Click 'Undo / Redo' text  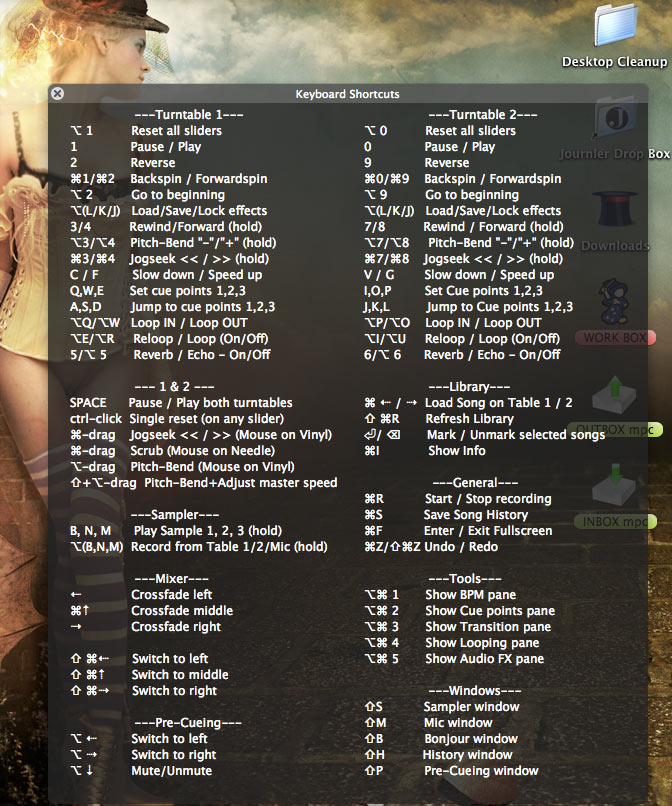coord(461,546)
